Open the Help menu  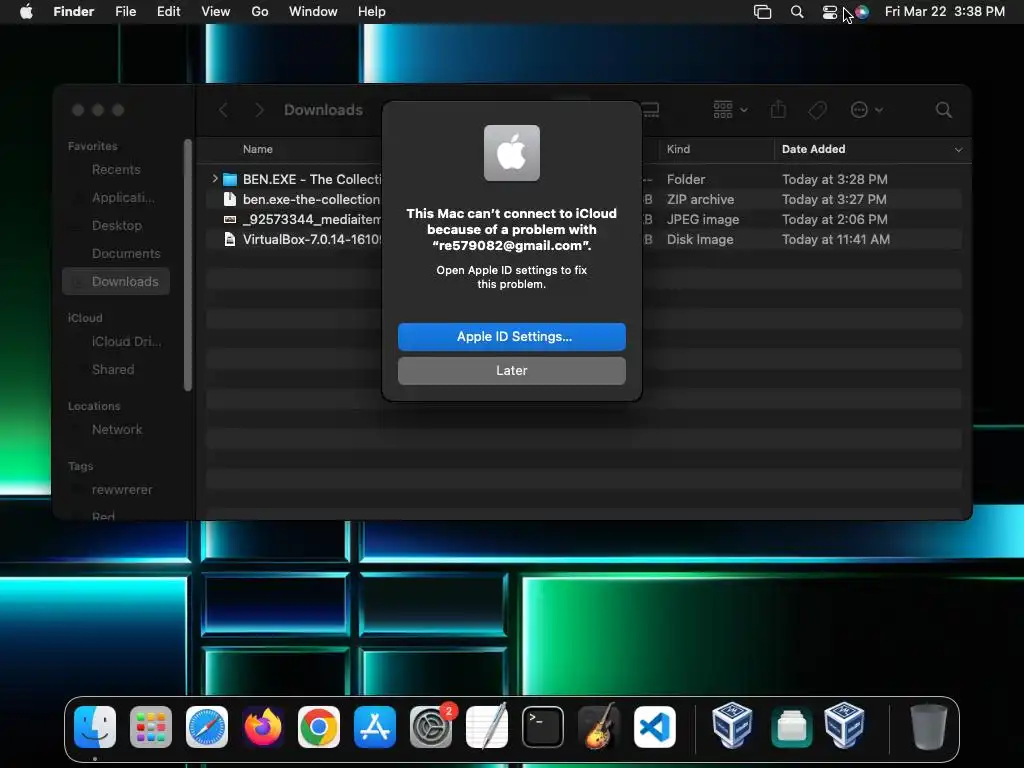click(372, 12)
